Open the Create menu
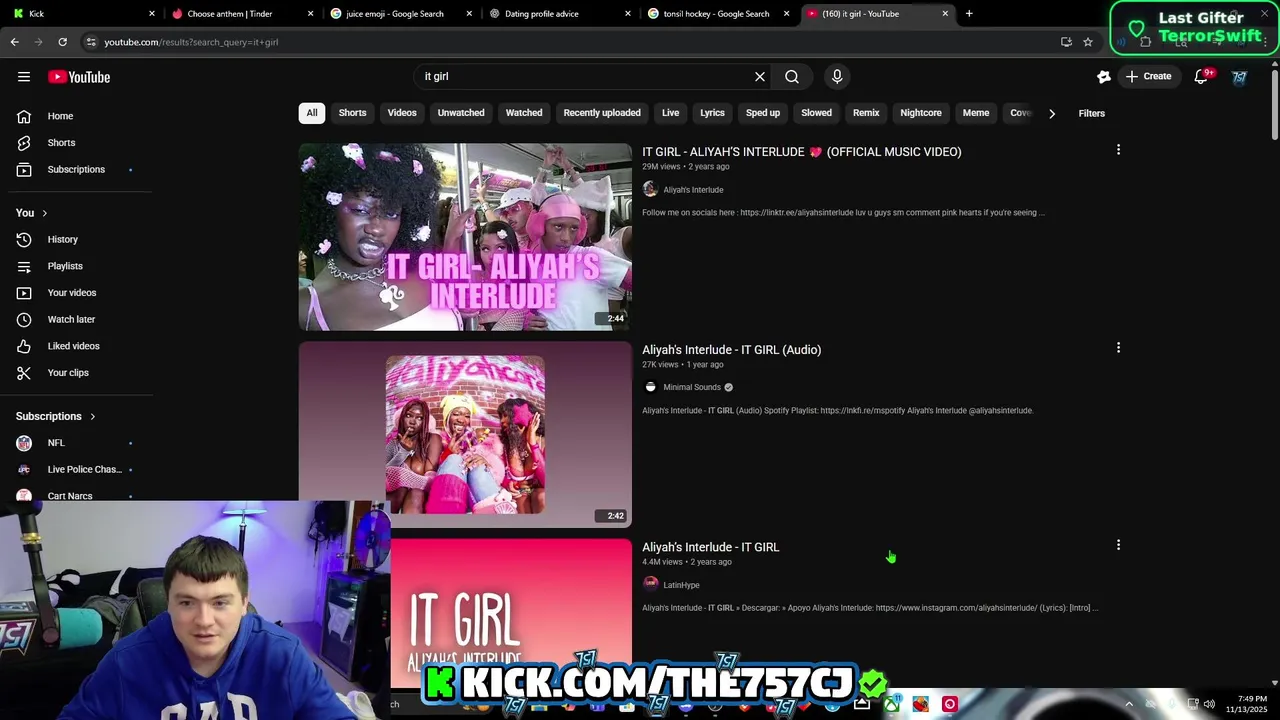Image resolution: width=1280 pixels, height=720 pixels. point(1148,76)
